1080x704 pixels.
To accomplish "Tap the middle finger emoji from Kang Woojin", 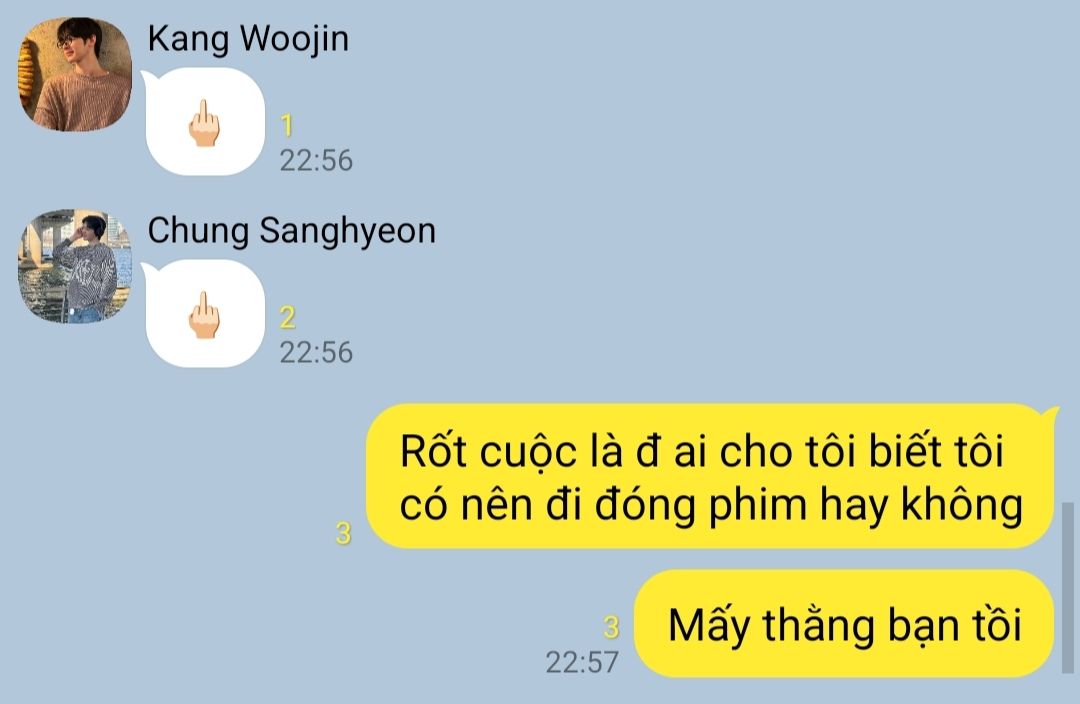I will click(204, 123).
